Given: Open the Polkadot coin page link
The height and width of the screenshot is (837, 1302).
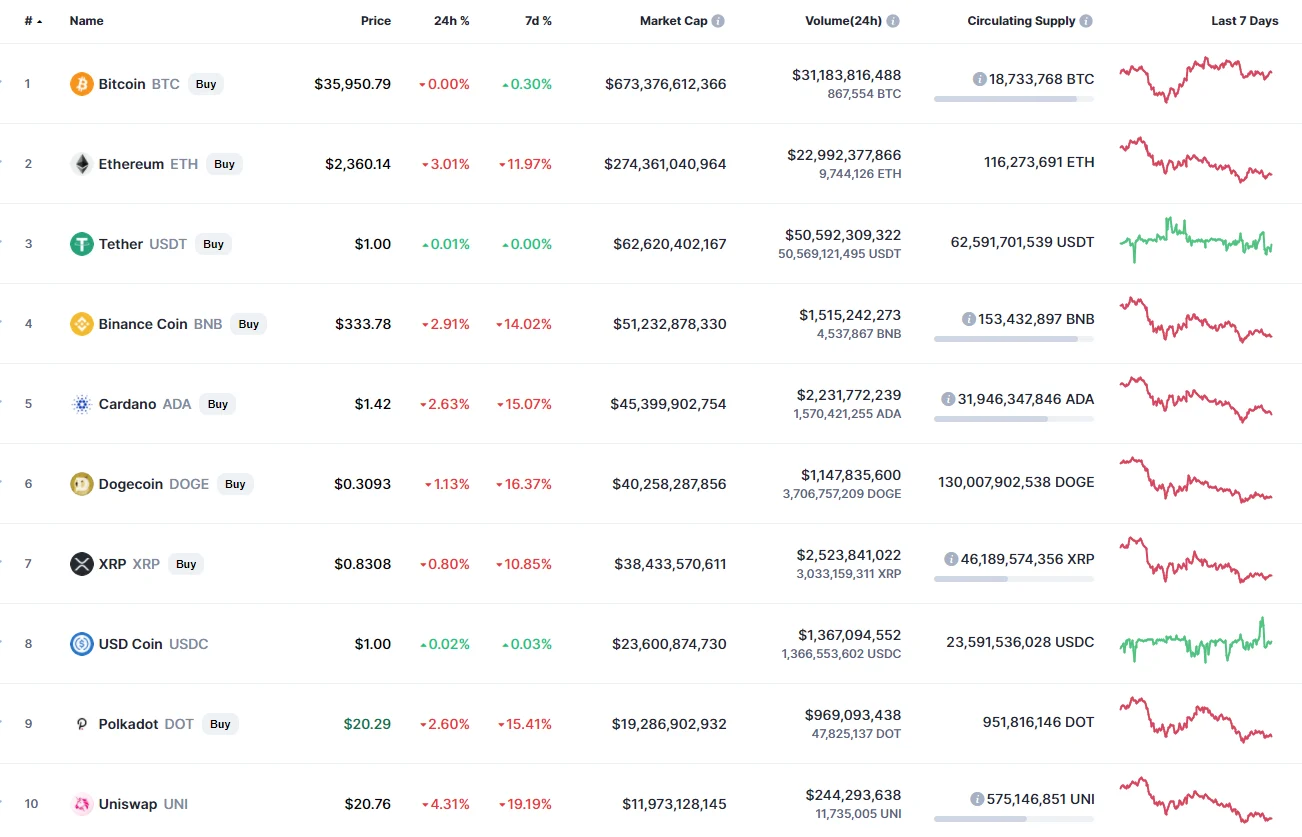Looking at the screenshot, I should click(x=128, y=724).
